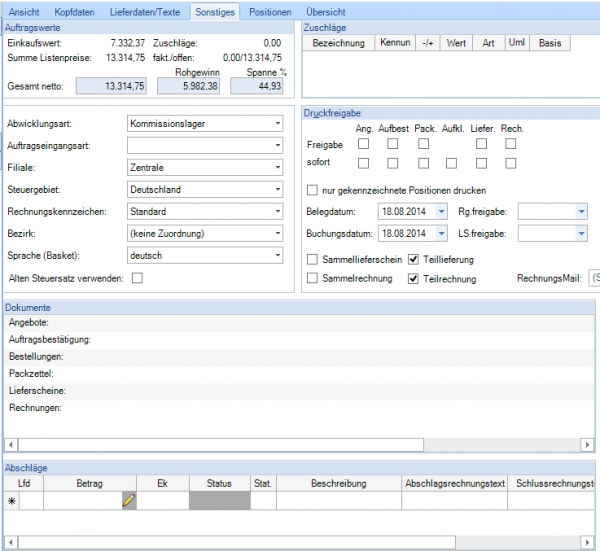600x551 pixels.
Task: Click the Abschläge scrollbar left arrow
Action: click(11, 542)
